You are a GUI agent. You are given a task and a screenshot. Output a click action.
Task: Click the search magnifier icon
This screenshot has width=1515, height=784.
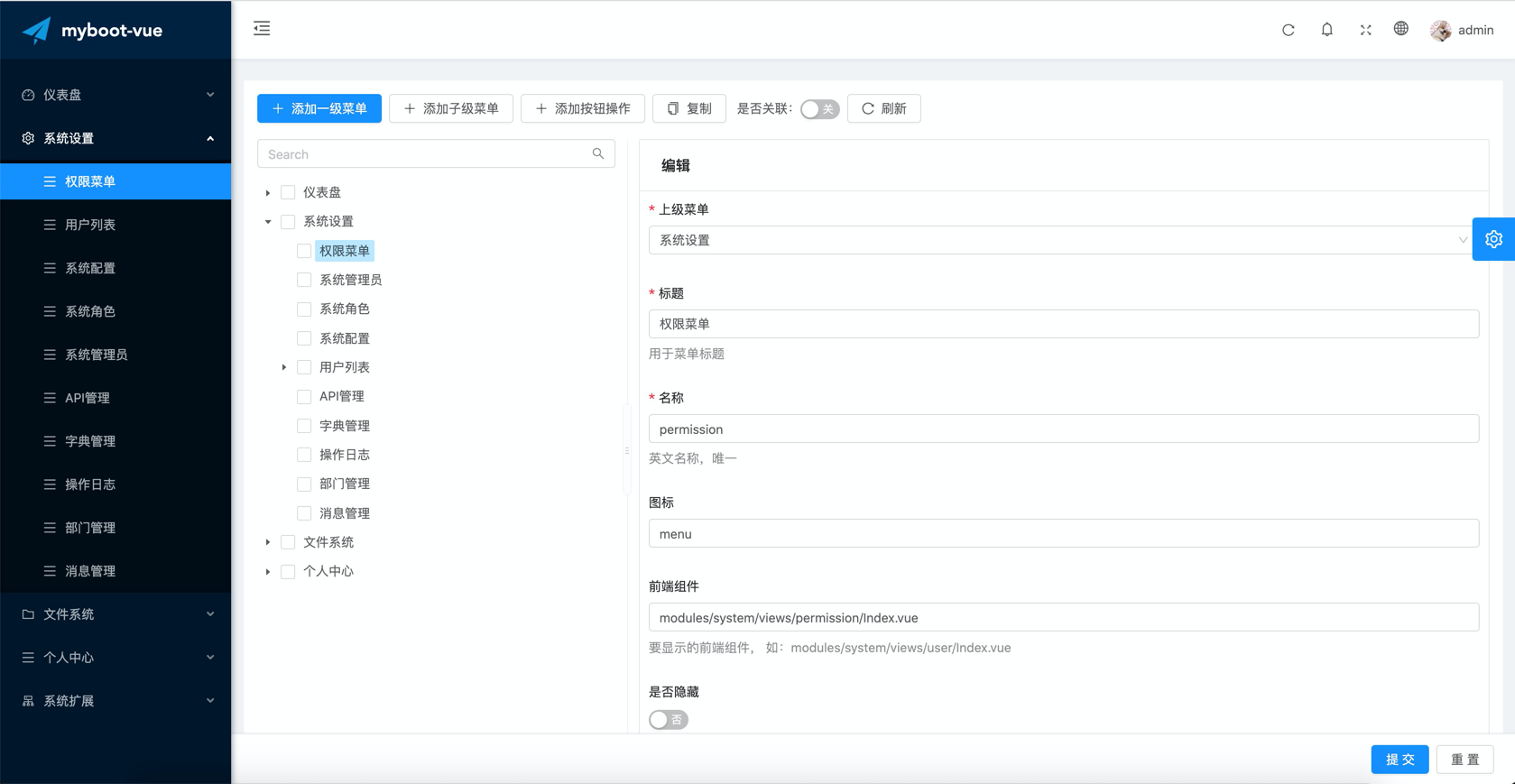(598, 154)
